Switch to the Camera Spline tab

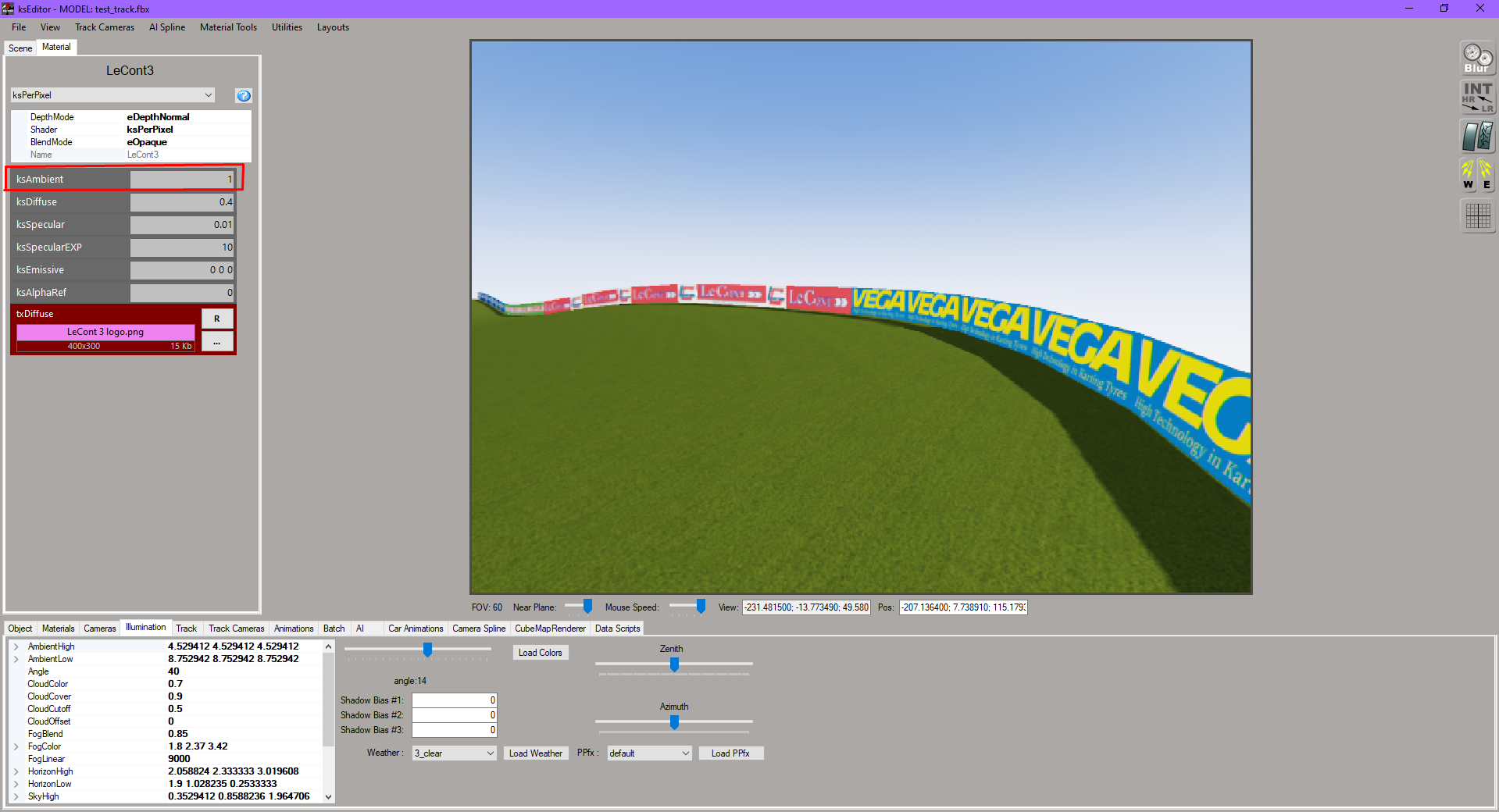pyautogui.click(x=479, y=629)
